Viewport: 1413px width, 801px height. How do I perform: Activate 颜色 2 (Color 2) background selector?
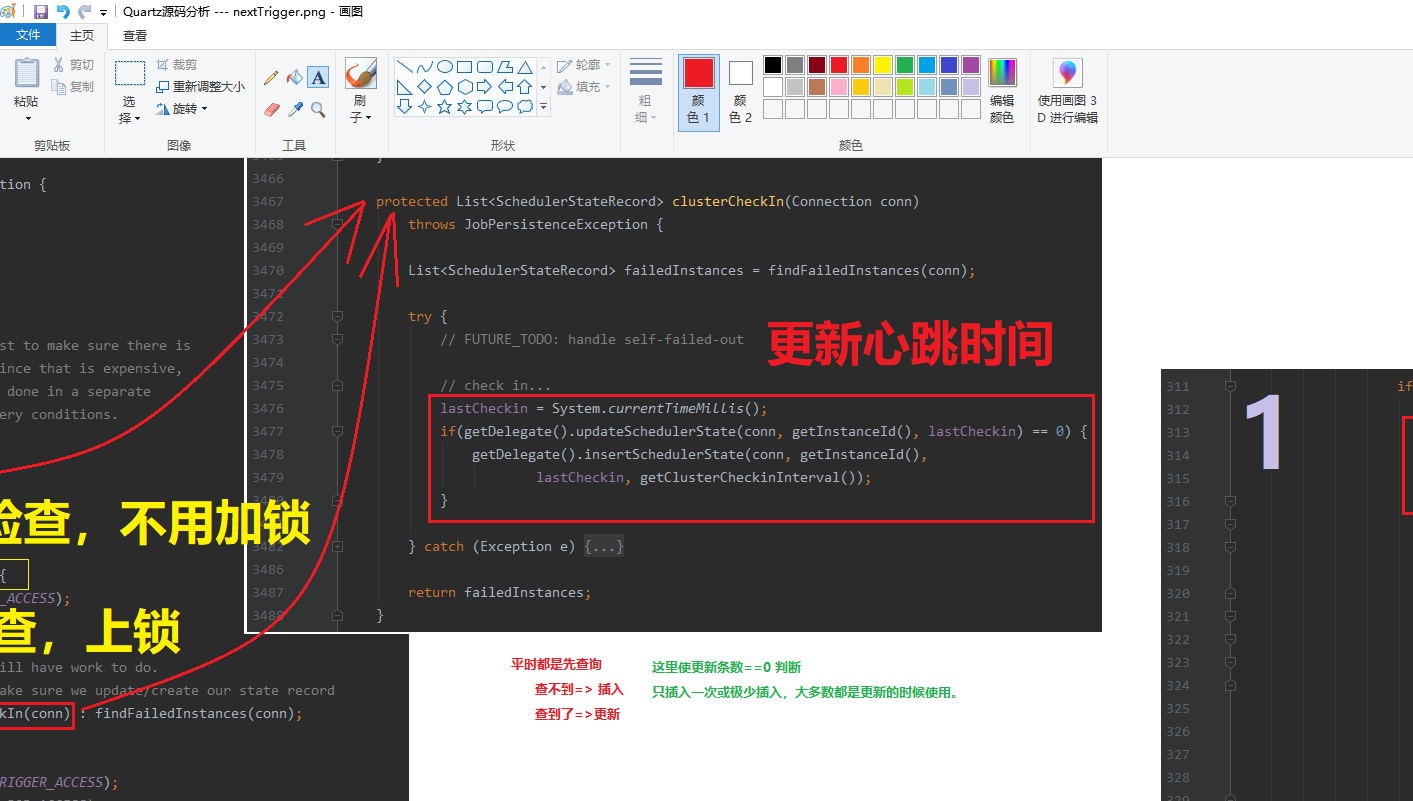coord(740,91)
